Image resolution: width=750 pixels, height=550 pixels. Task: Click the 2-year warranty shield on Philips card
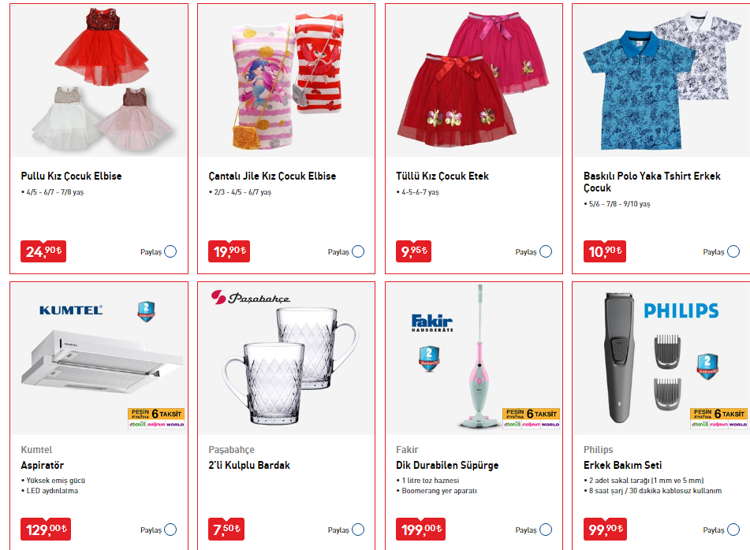click(x=707, y=366)
